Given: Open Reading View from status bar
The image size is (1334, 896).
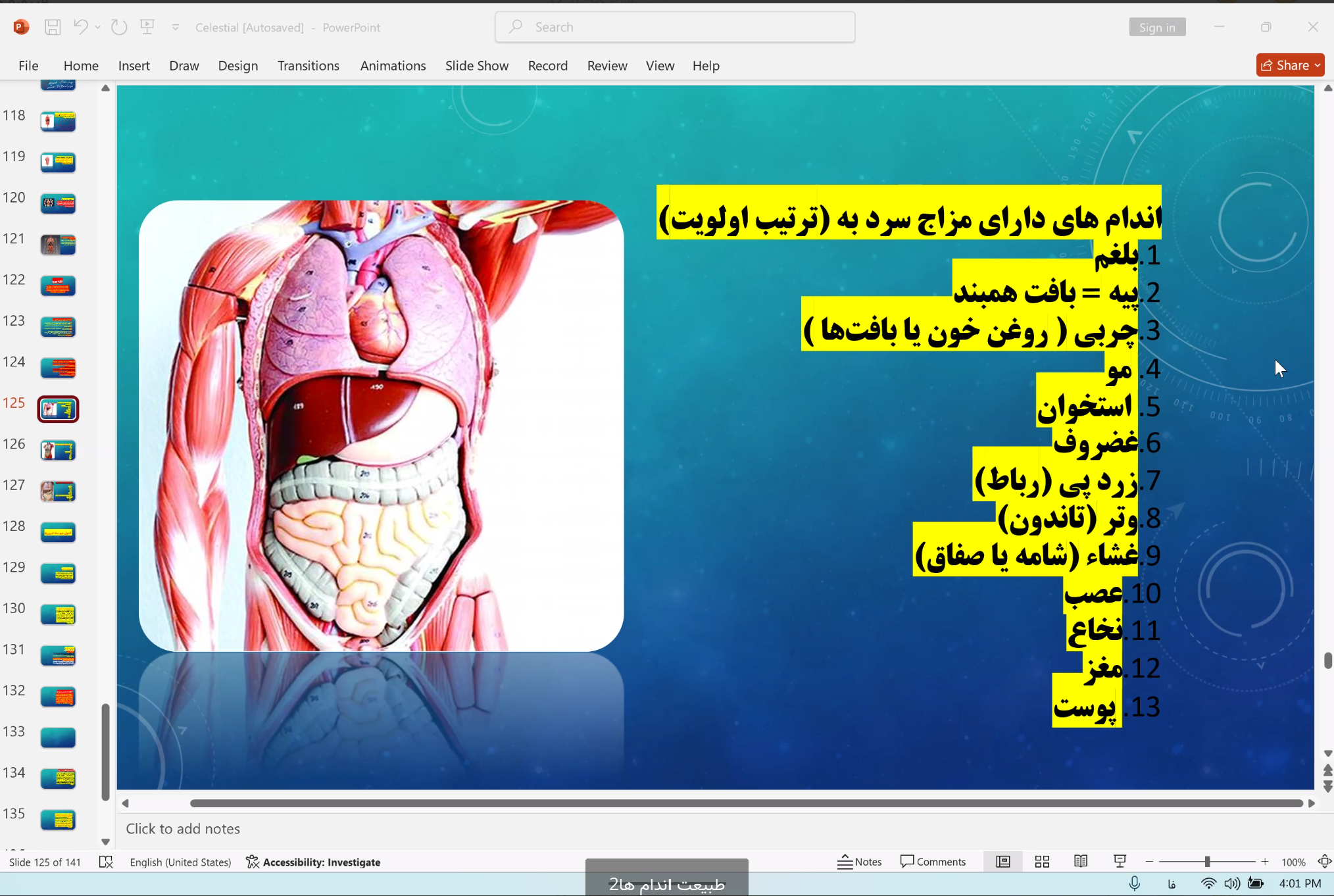Looking at the screenshot, I should tap(1081, 862).
